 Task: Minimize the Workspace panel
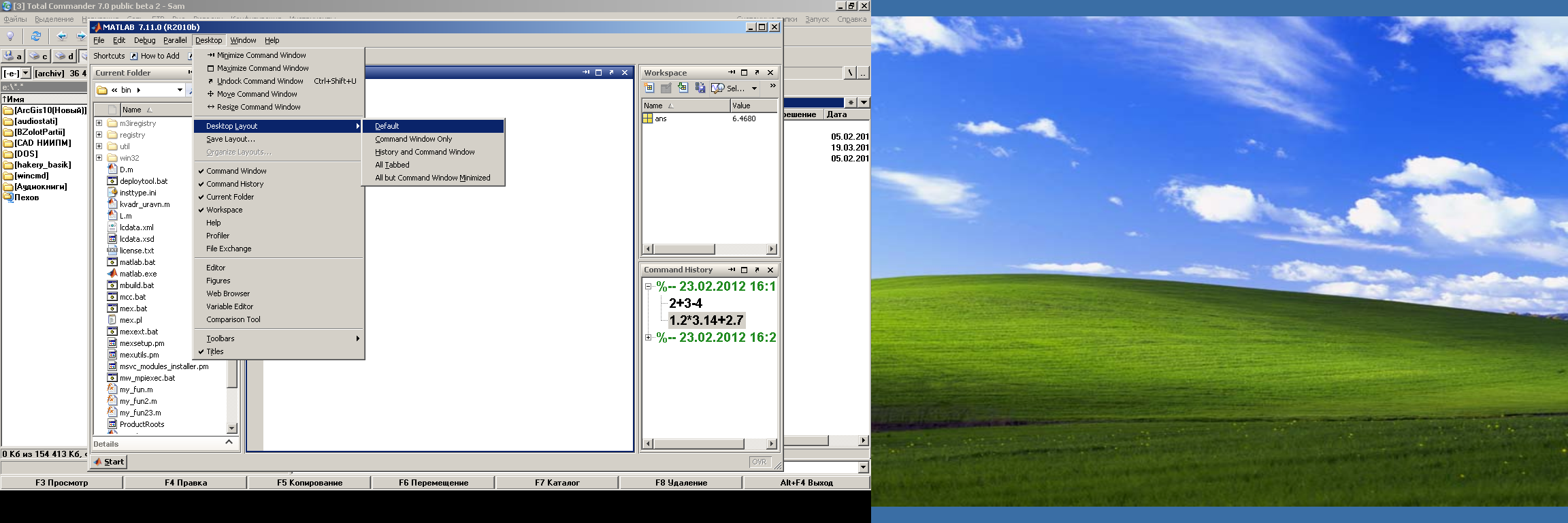click(732, 72)
